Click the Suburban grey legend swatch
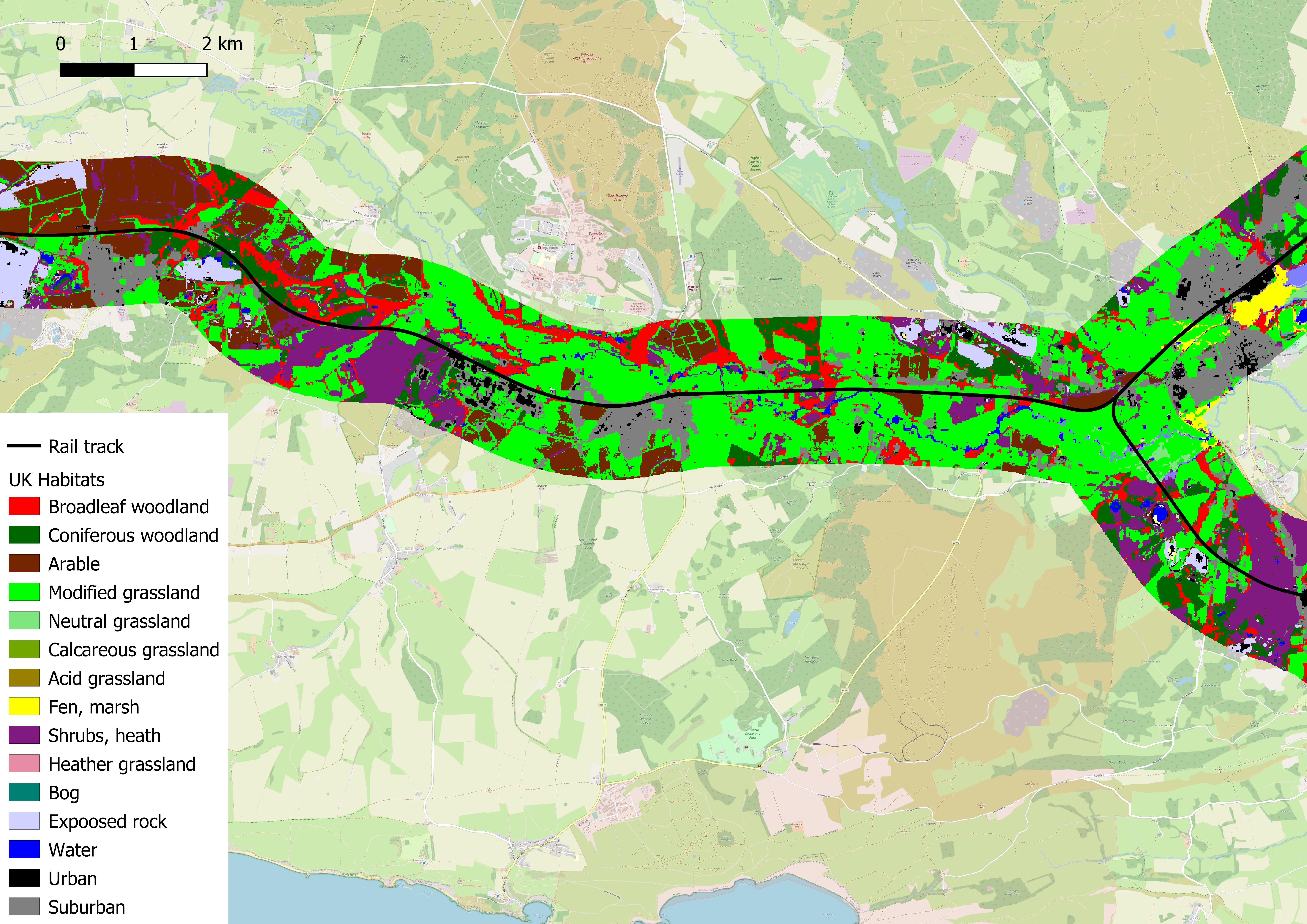 coord(24,906)
